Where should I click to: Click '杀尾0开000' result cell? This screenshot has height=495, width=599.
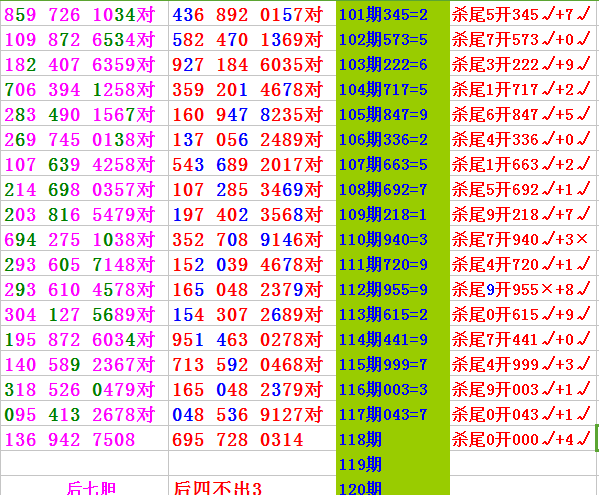click(x=524, y=439)
